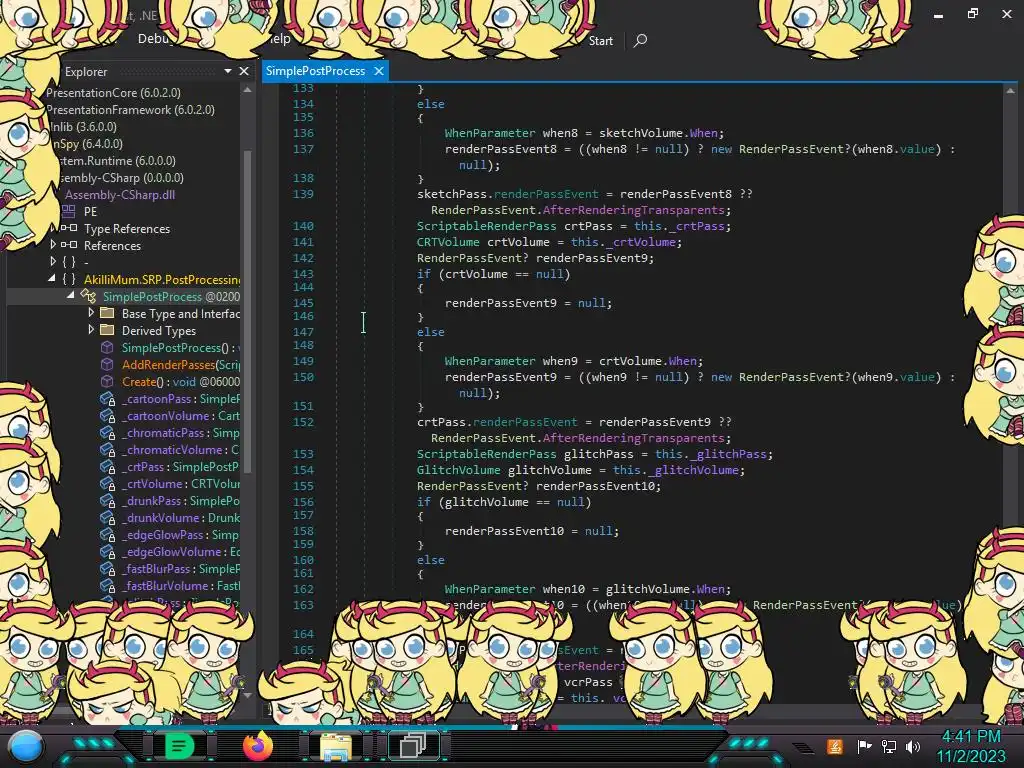Screen dimensions: 1024x768
Task: Click the _crtPass field icon
Action: click(x=108, y=466)
